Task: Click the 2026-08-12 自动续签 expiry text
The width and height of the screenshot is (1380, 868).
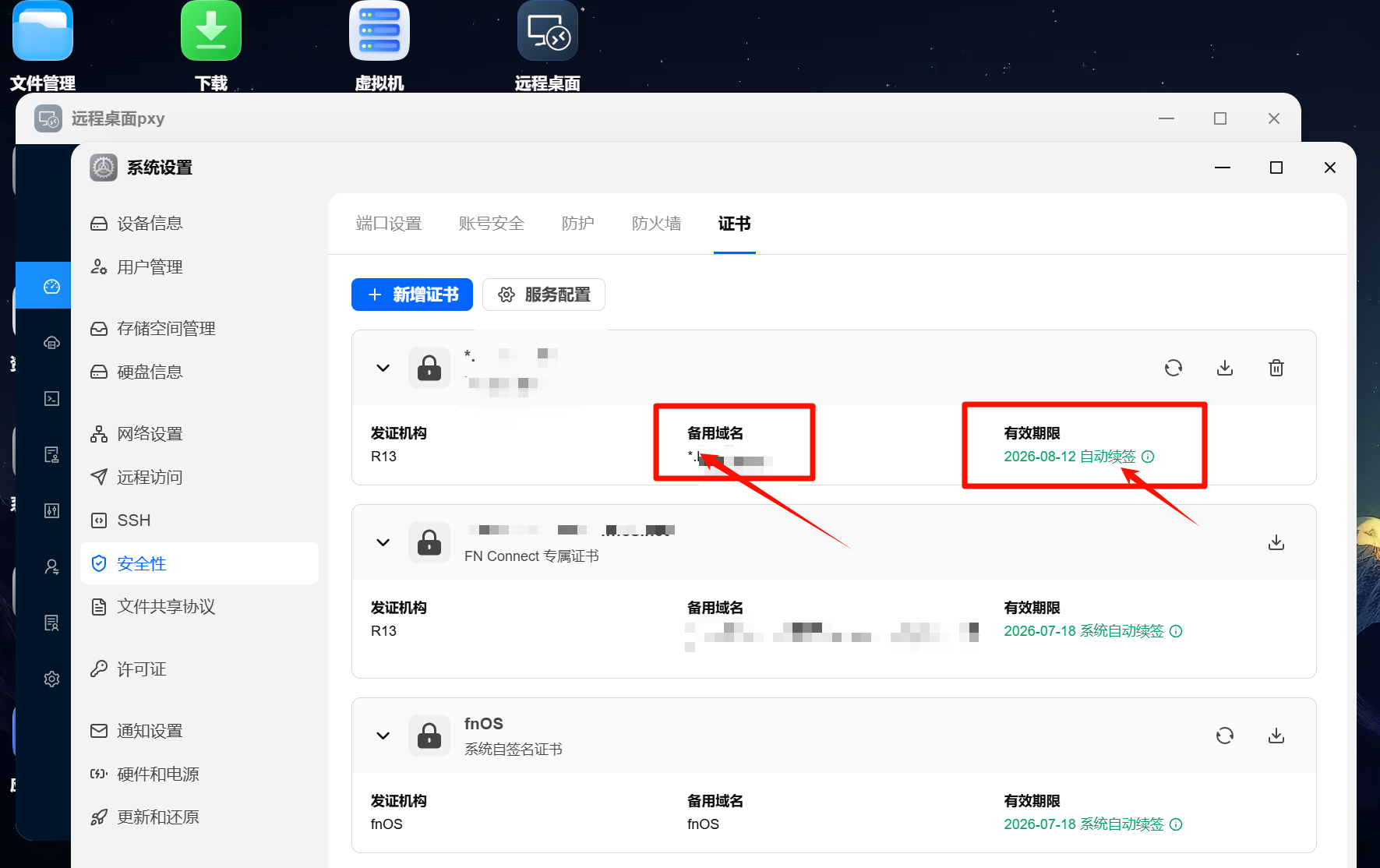Action: (x=1070, y=457)
